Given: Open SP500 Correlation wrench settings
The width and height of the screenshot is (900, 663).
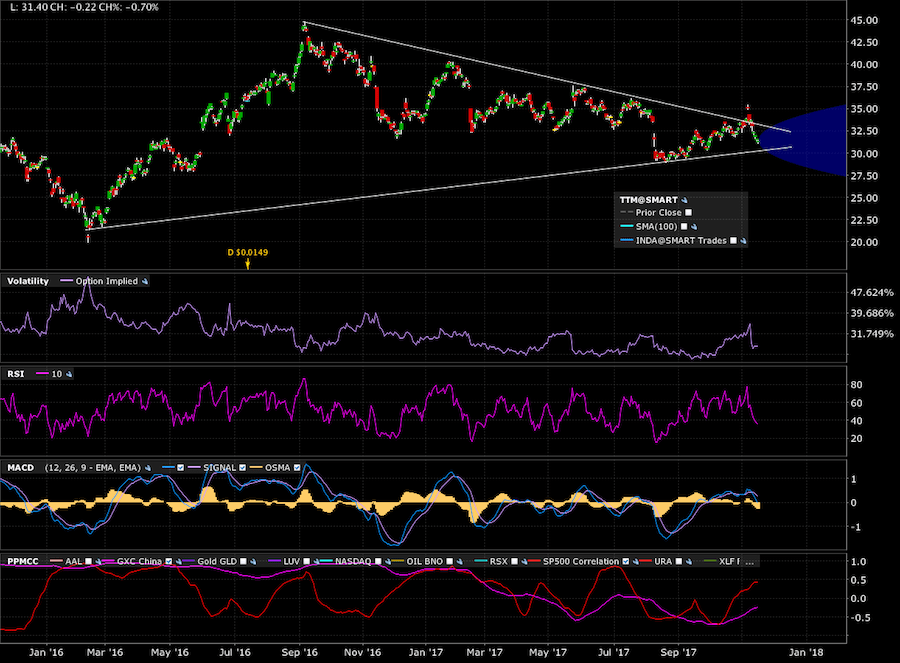Looking at the screenshot, I should pyautogui.click(x=636, y=561).
